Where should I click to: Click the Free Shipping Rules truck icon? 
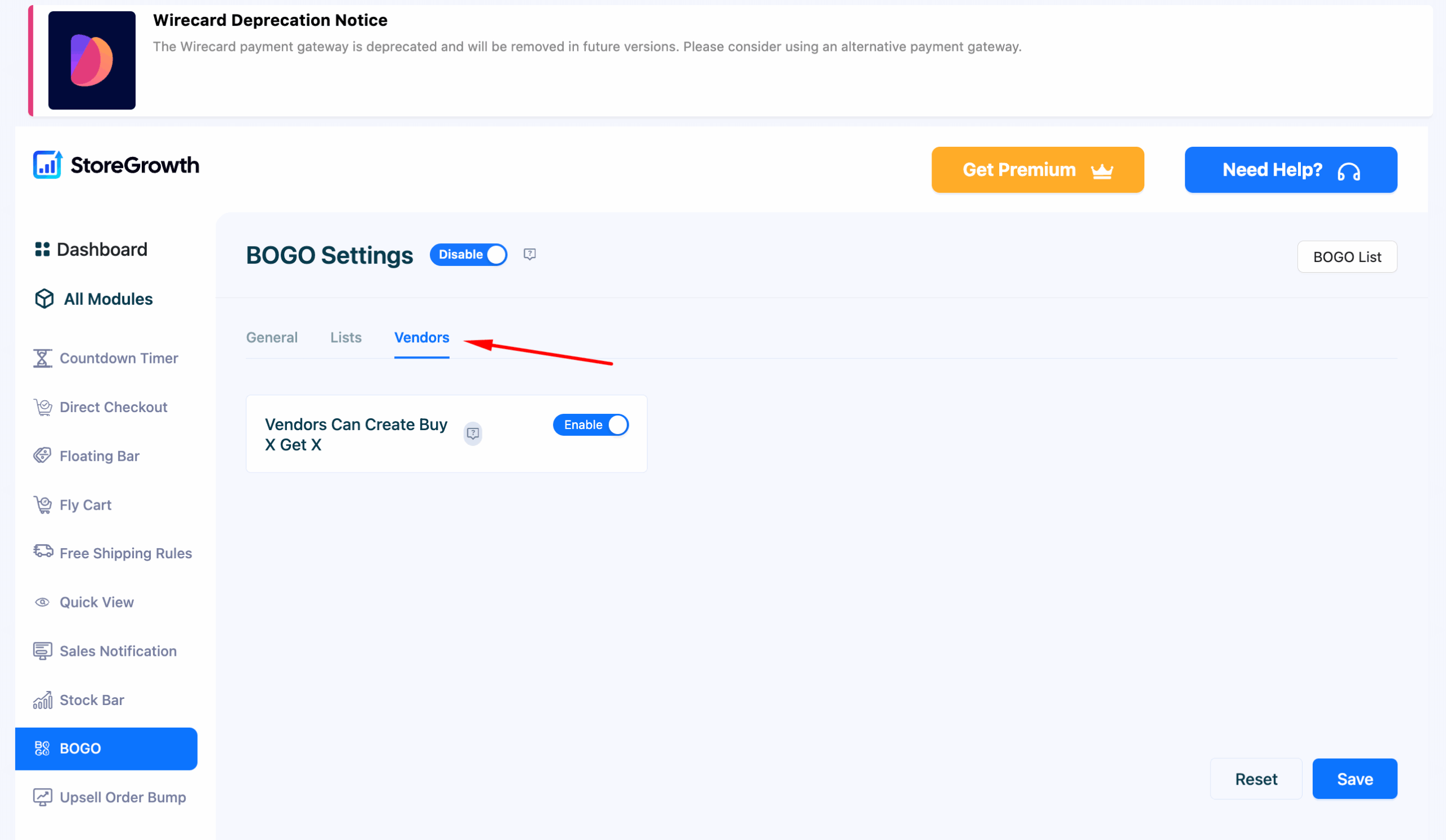coord(43,552)
